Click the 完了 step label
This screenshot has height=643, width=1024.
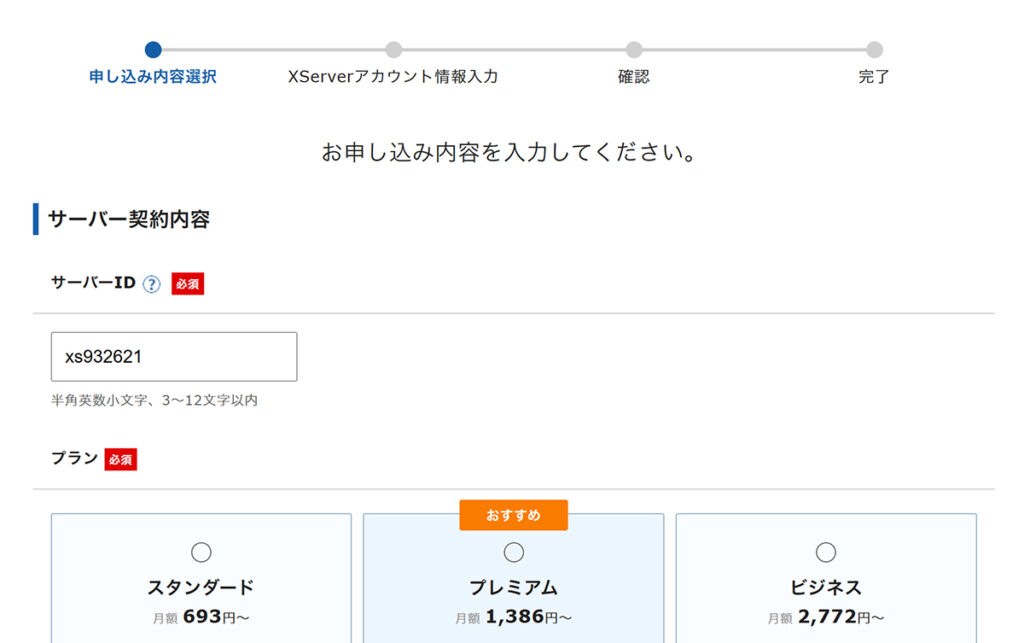[874, 77]
